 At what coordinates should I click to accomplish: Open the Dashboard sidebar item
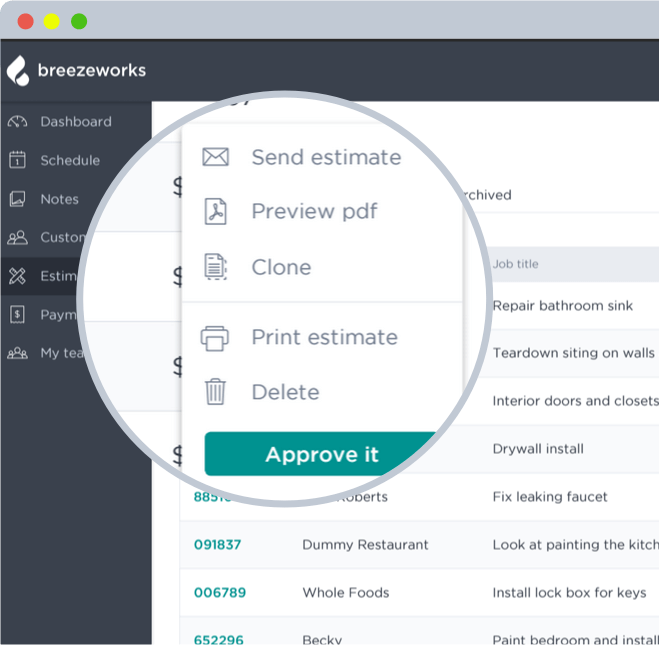point(76,122)
